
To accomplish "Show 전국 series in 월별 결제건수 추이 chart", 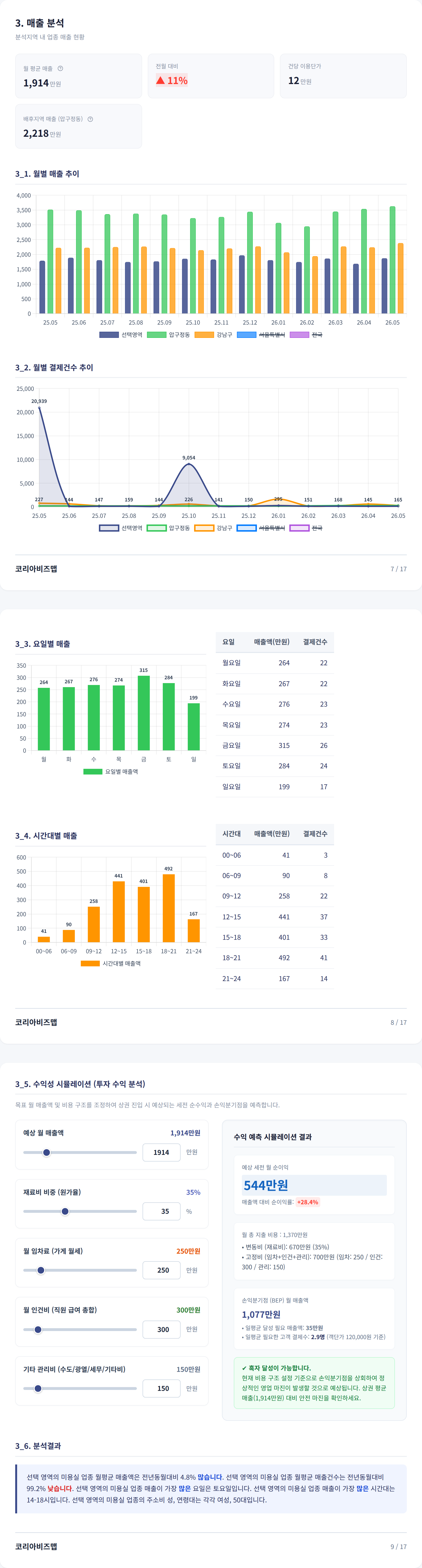I will tap(306, 528).
